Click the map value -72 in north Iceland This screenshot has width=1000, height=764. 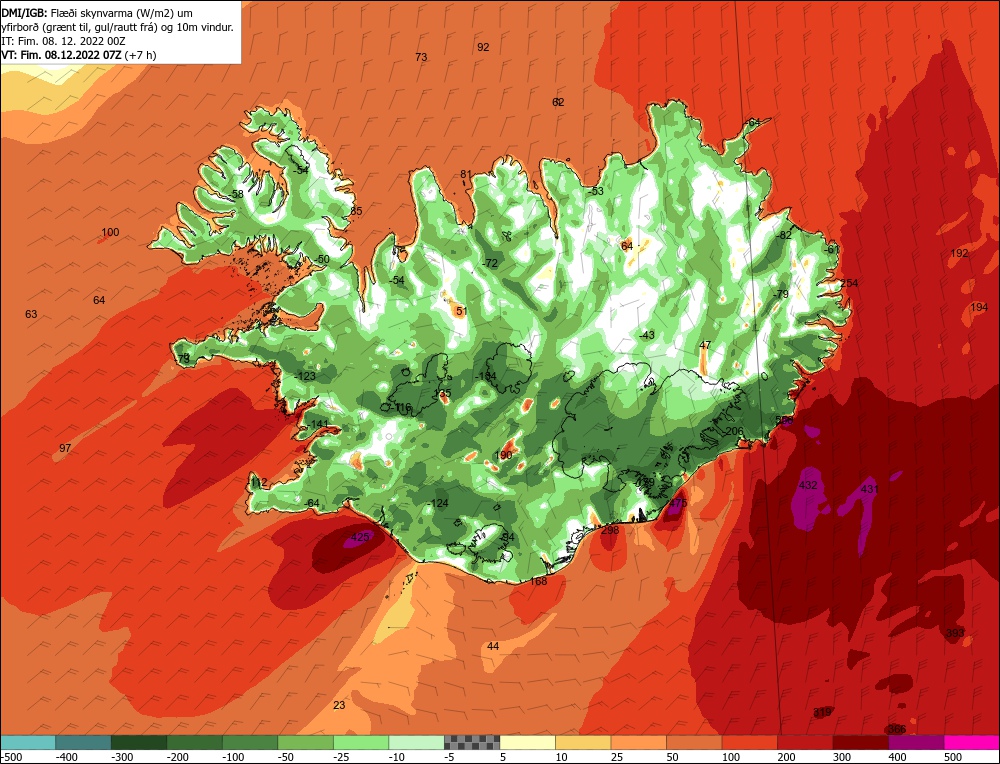(489, 263)
